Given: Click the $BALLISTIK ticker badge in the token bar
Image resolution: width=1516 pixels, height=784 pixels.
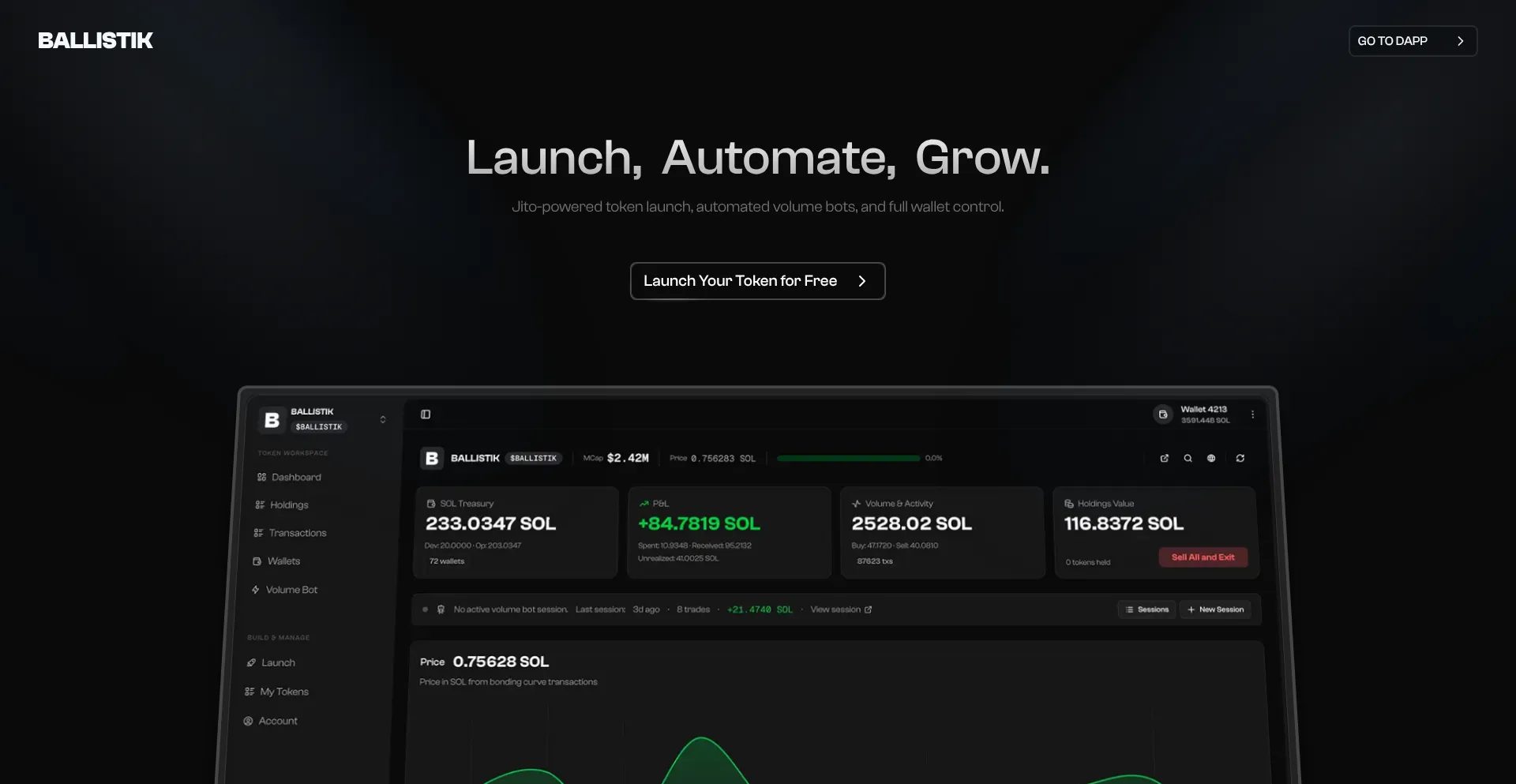Looking at the screenshot, I should coord(534,458).
